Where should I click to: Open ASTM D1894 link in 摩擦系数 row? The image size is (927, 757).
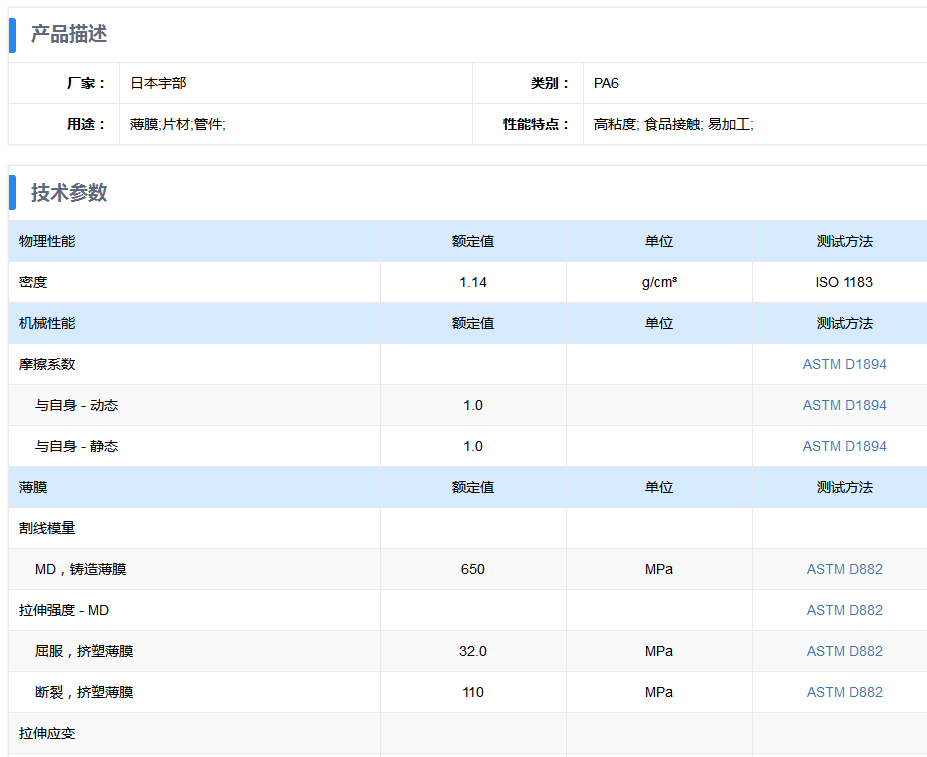coord(844,364)
